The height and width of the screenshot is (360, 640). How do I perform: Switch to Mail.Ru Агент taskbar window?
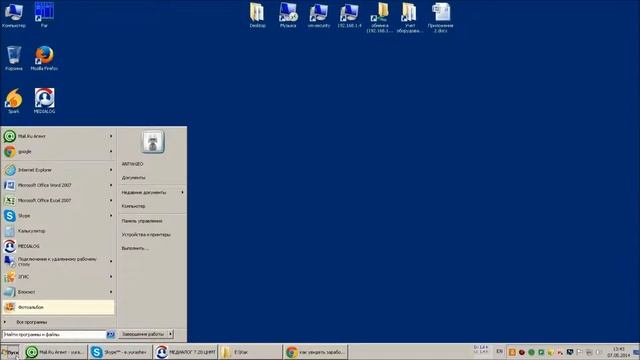pyautogui.click(x=55, y=352)
